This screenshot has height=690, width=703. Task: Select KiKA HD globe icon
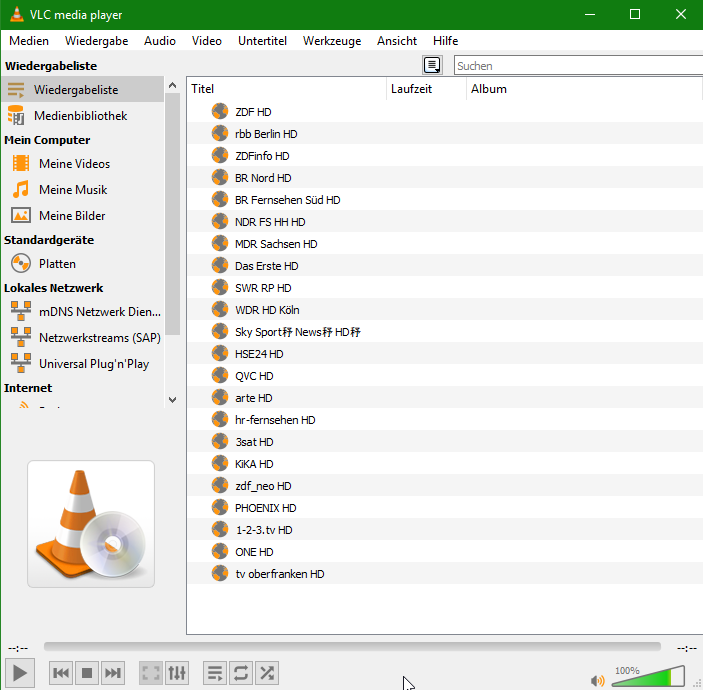coord(220,463)
